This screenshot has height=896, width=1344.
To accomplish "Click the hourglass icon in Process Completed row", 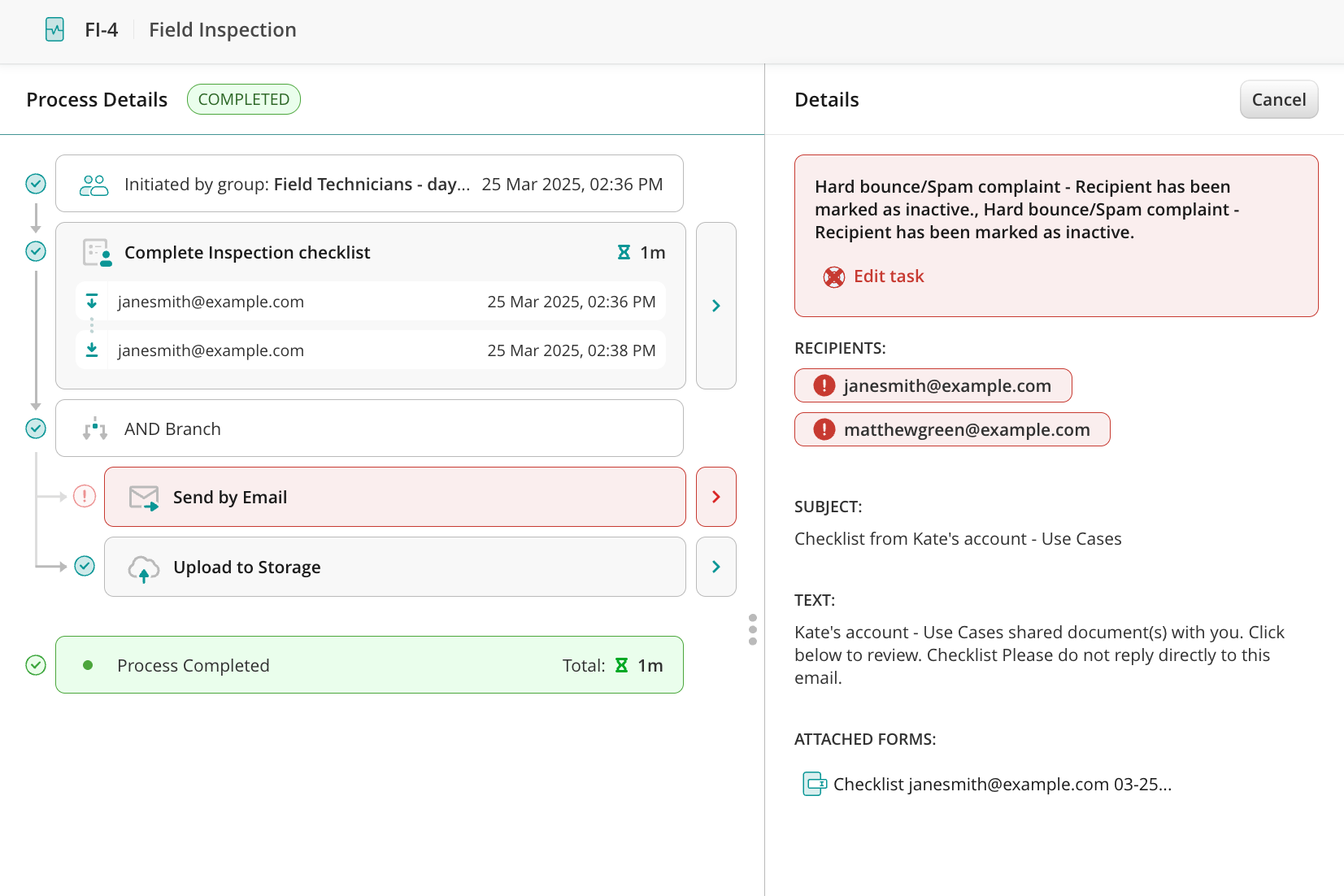I will tap(621, 666).
